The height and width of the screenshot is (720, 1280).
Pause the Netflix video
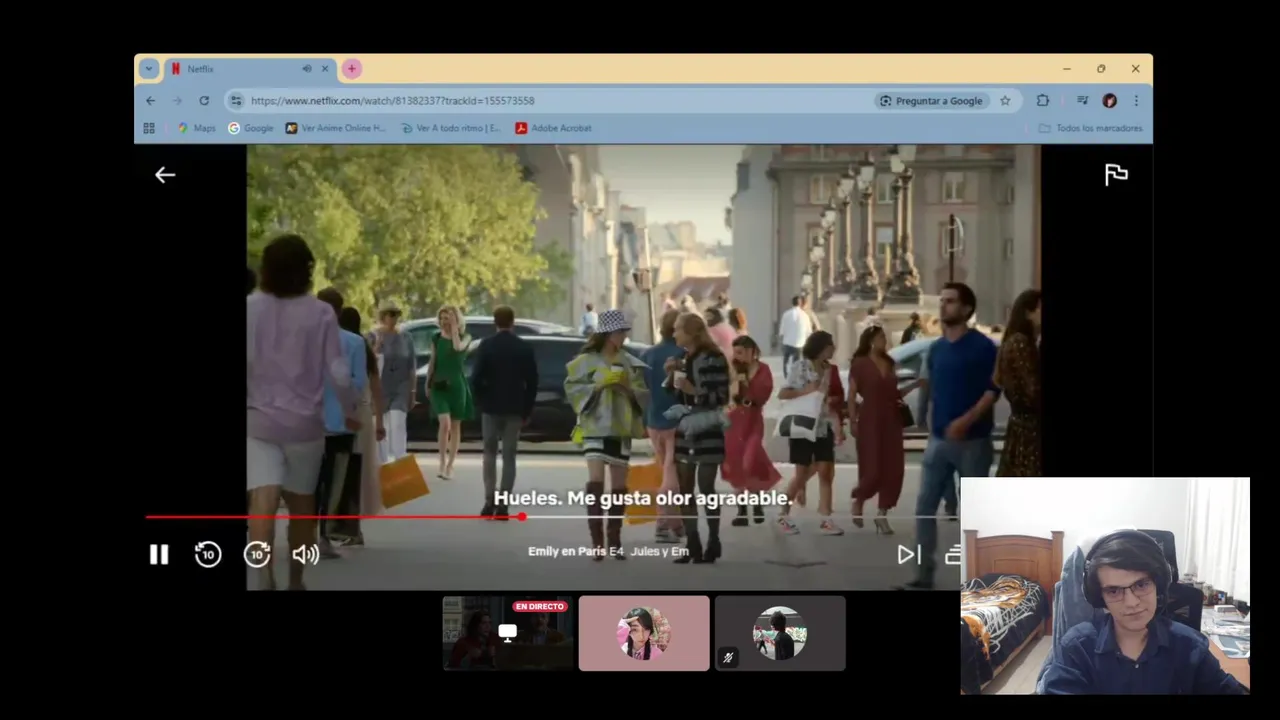tap(159, 554)
